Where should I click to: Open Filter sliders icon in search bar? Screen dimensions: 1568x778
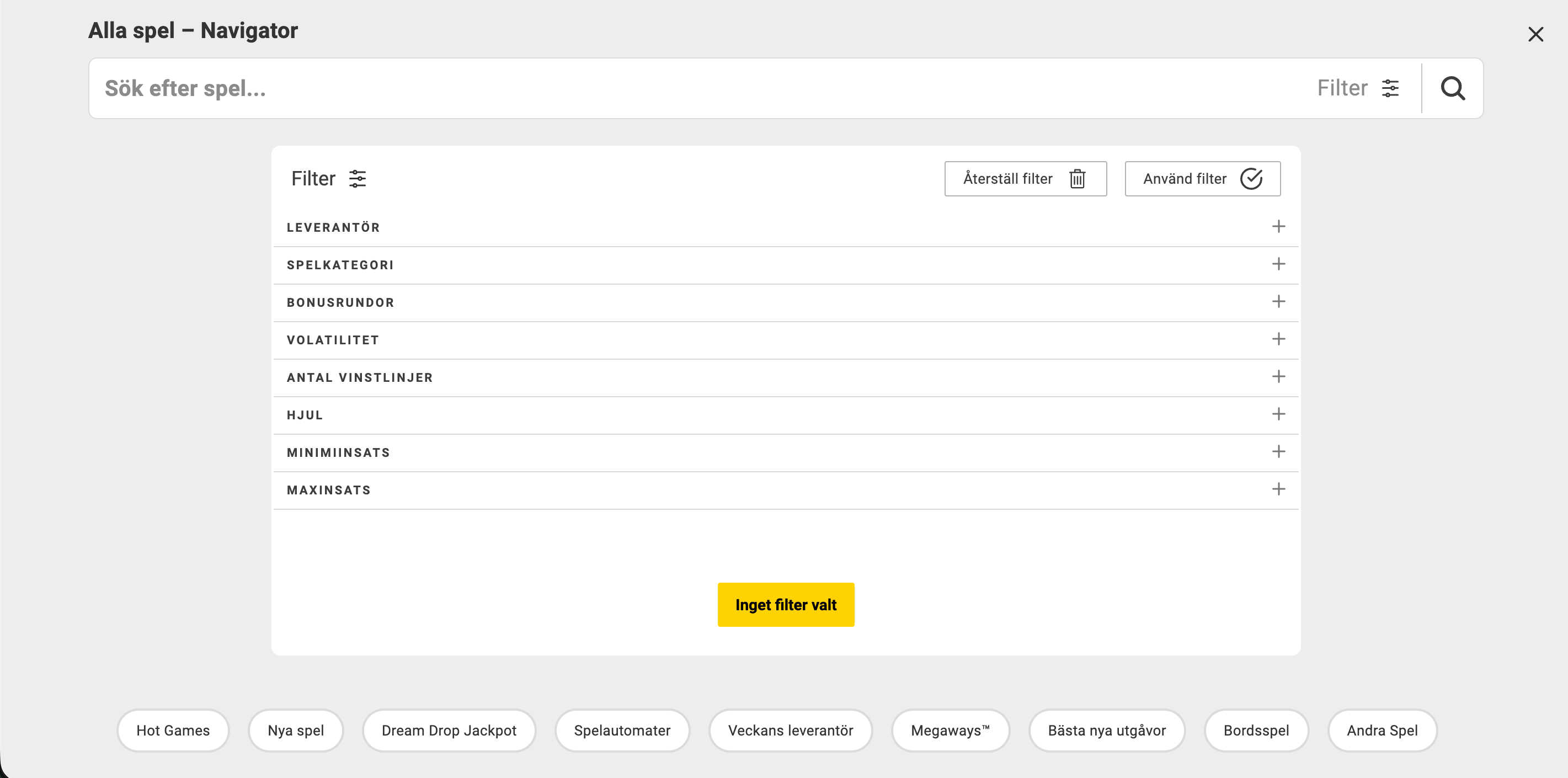tap(1390, 88)
